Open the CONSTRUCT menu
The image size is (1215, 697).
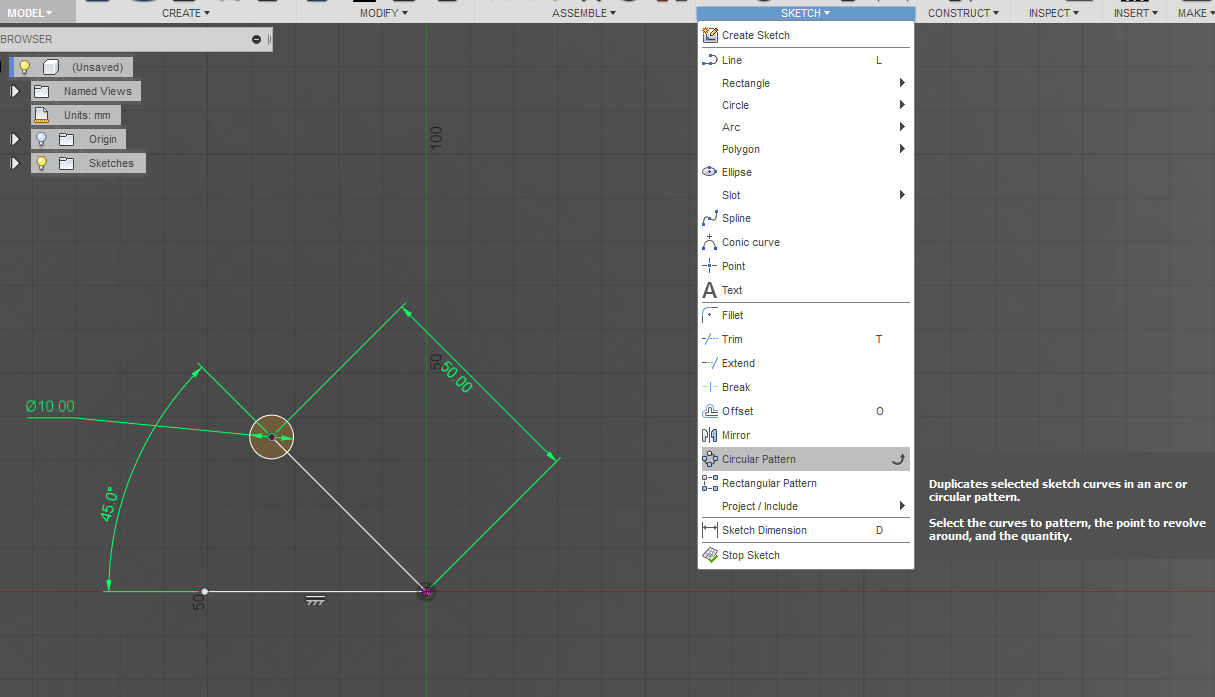click(959, 13)
